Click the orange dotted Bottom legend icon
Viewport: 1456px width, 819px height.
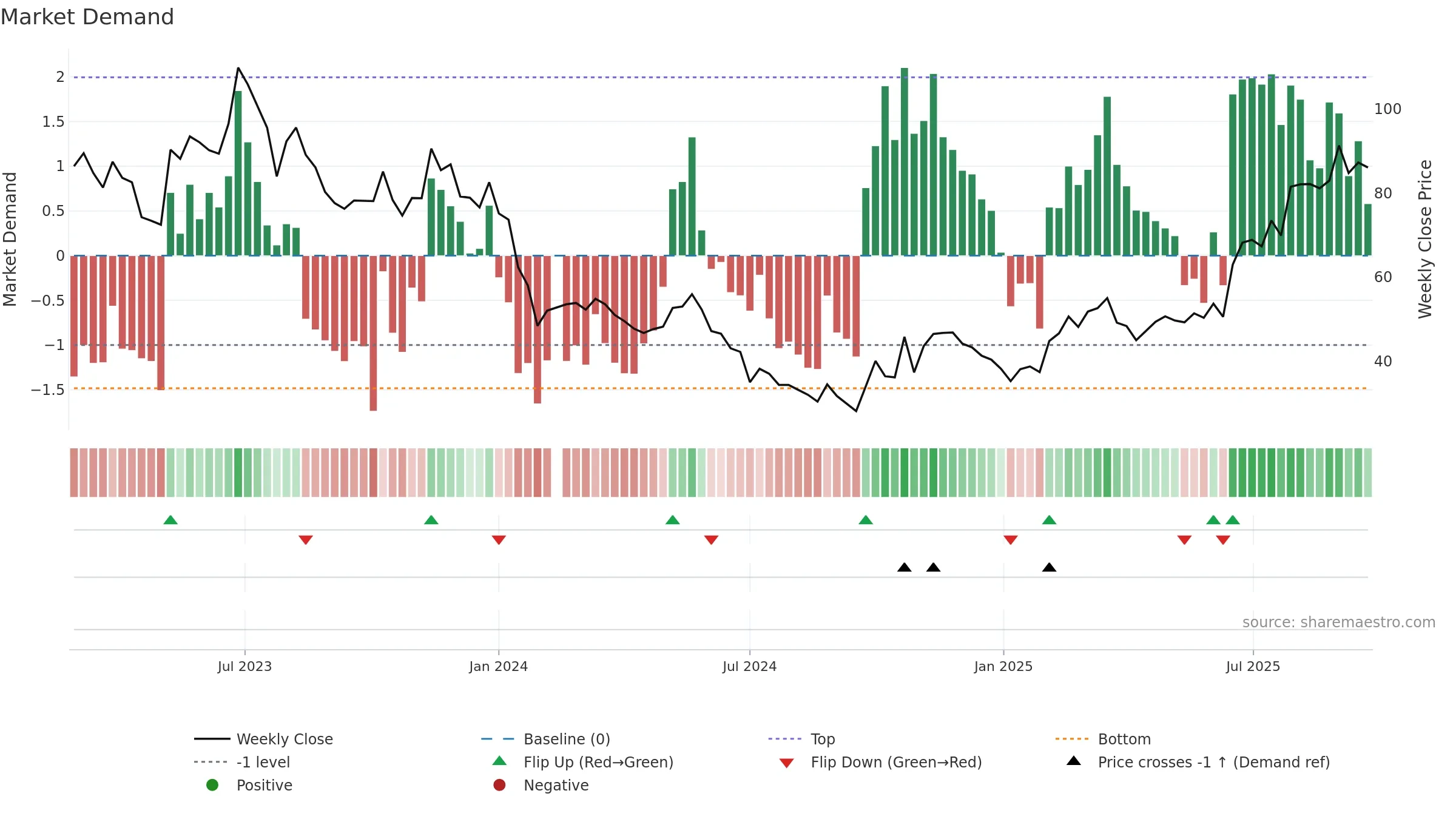(x=1073, y=739)
